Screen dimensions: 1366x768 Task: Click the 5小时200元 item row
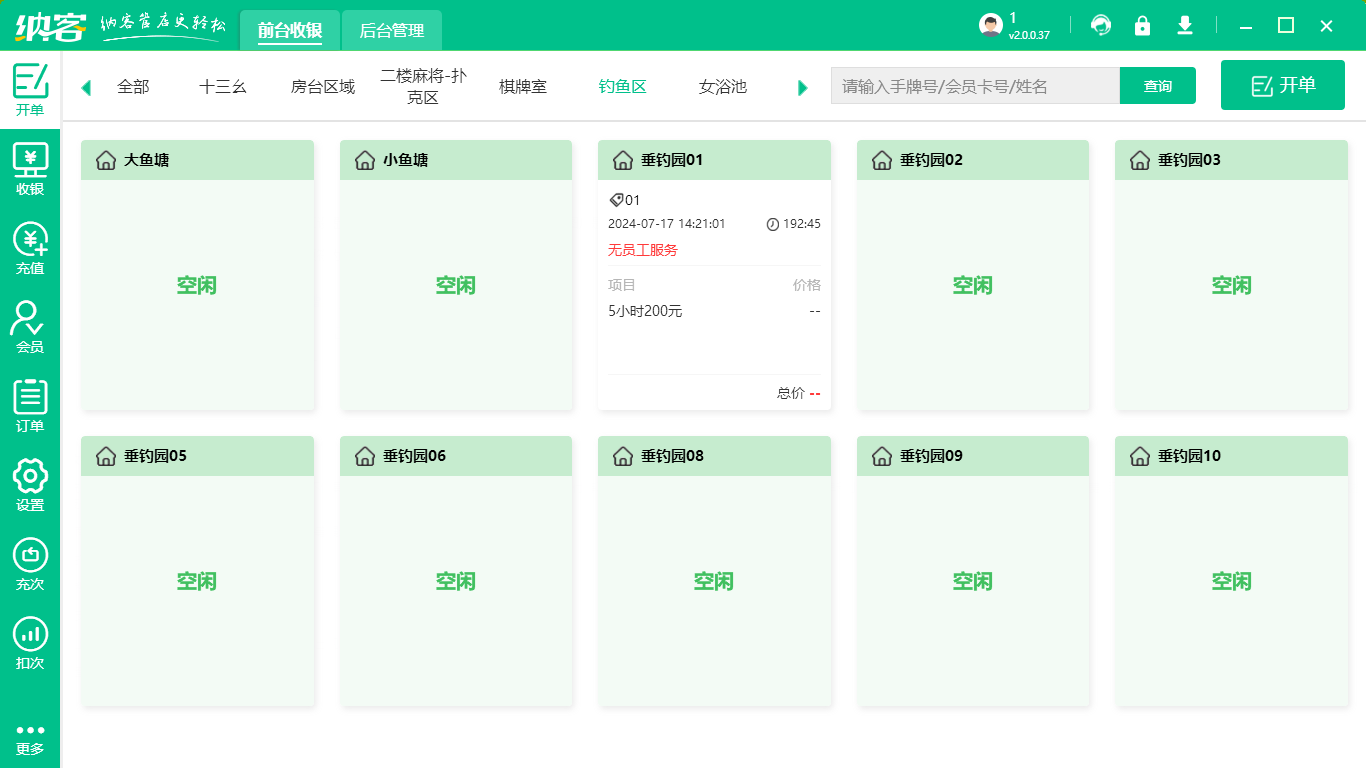tap(714, 311)
